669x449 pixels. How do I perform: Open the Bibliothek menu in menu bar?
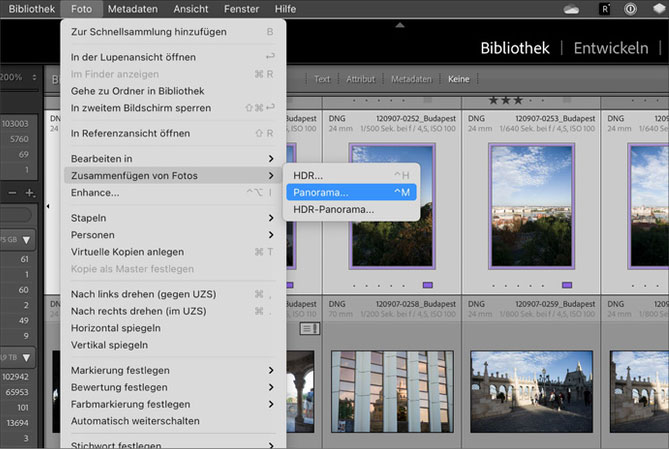pos(32,9)
